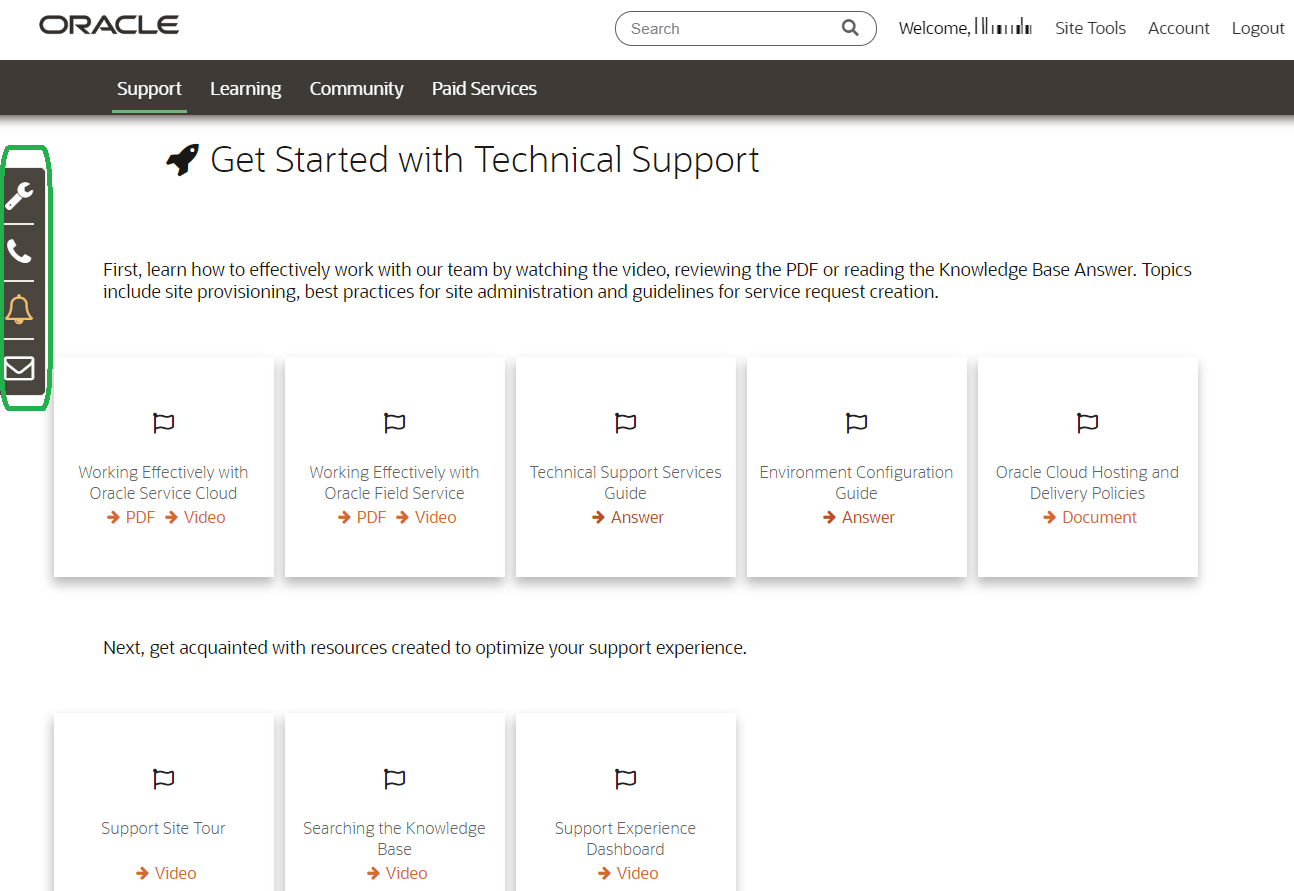Viewport: 1294px width, 891px height.
Task: Click 'Get Started with Technical Support' heading
Action: [x=485, y=160]
